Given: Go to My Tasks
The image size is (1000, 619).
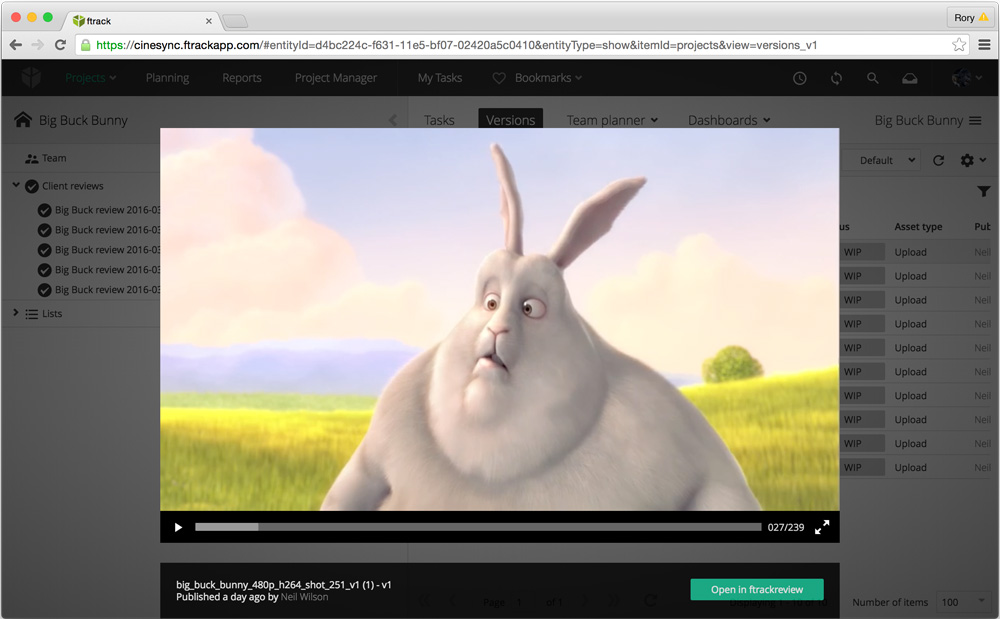Looking at the screenshot, I should 439,78.
